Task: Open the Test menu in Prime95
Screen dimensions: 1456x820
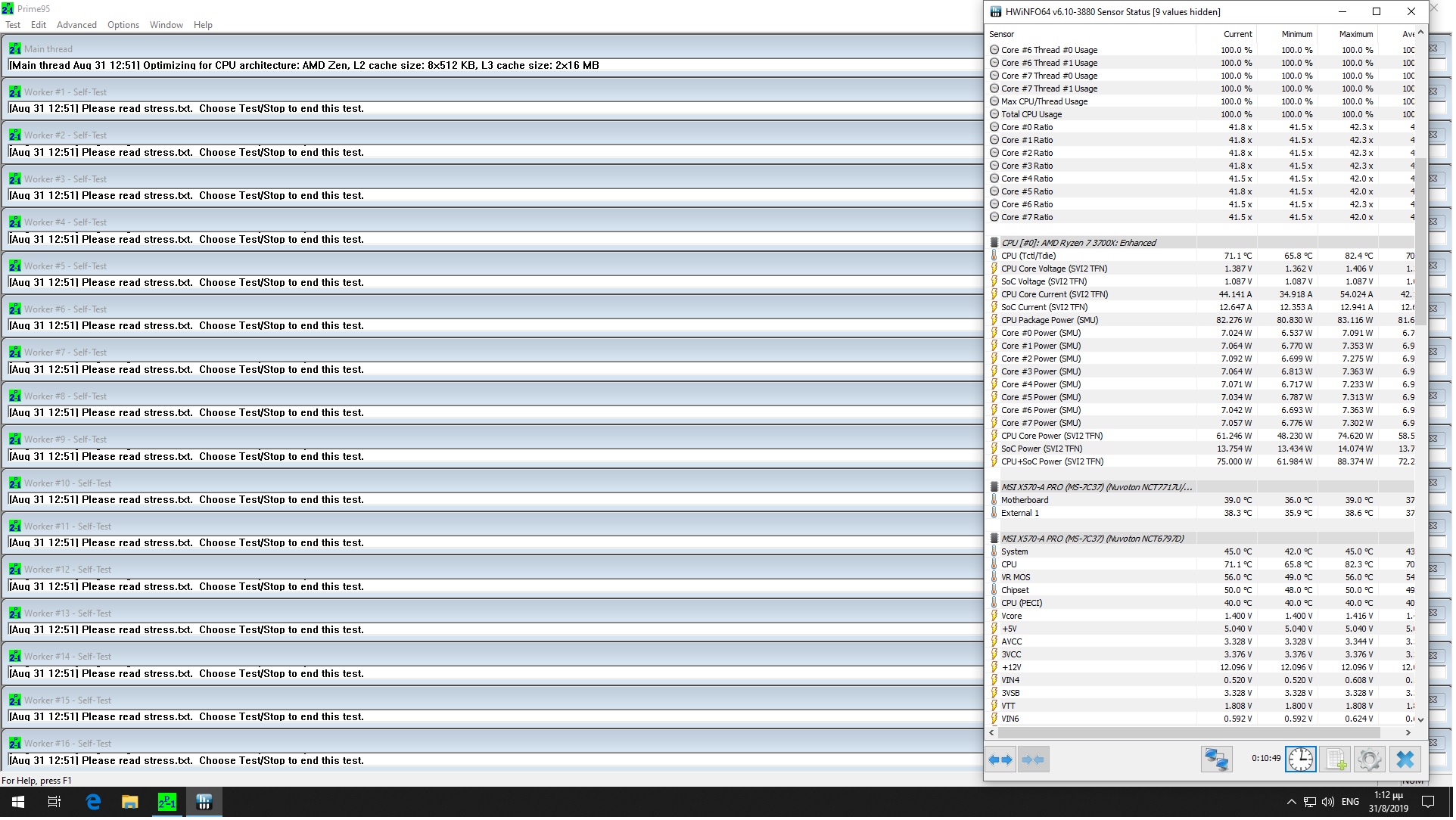Action: coord(14,25)
